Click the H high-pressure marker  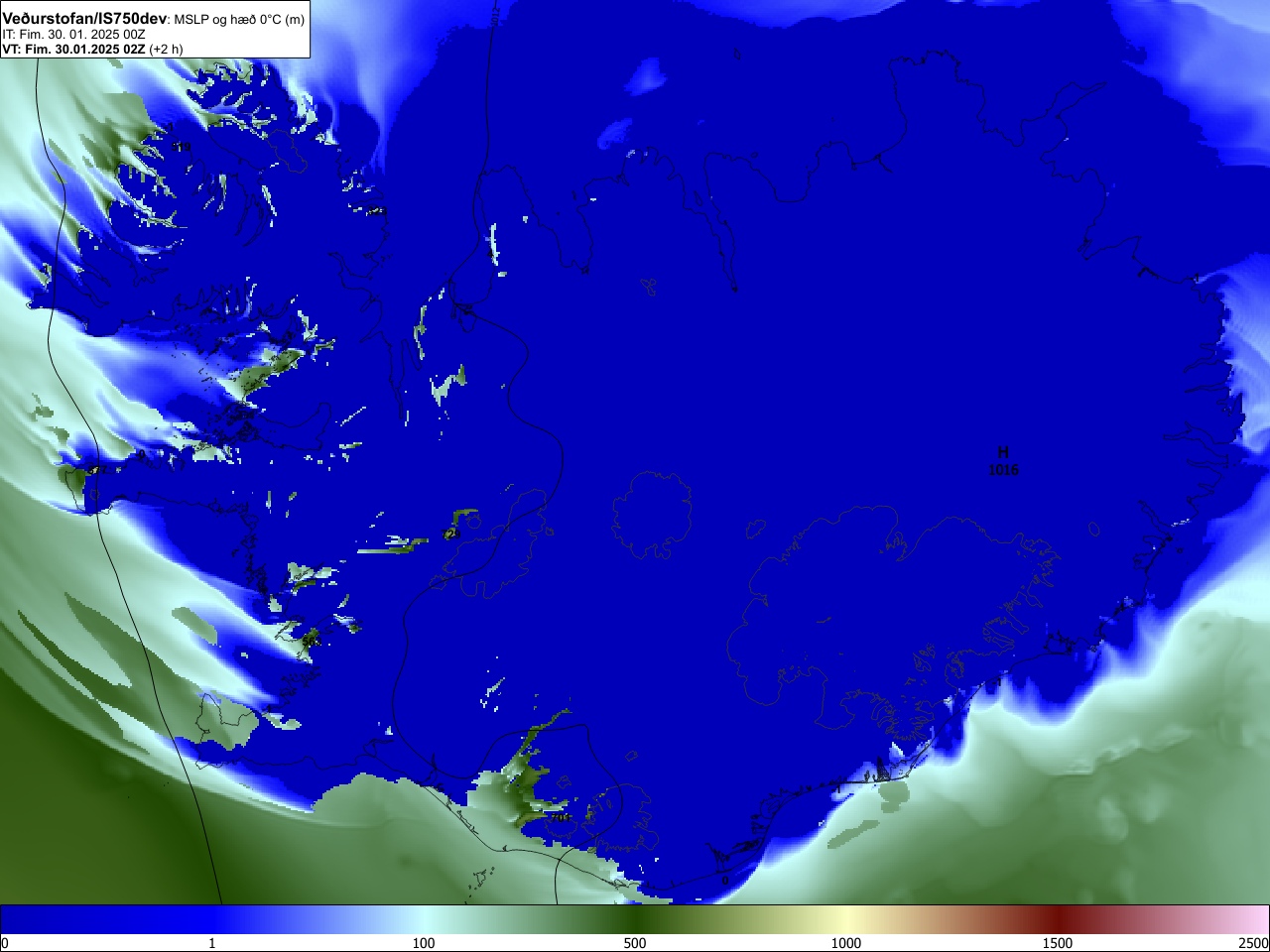(1003, 453)
